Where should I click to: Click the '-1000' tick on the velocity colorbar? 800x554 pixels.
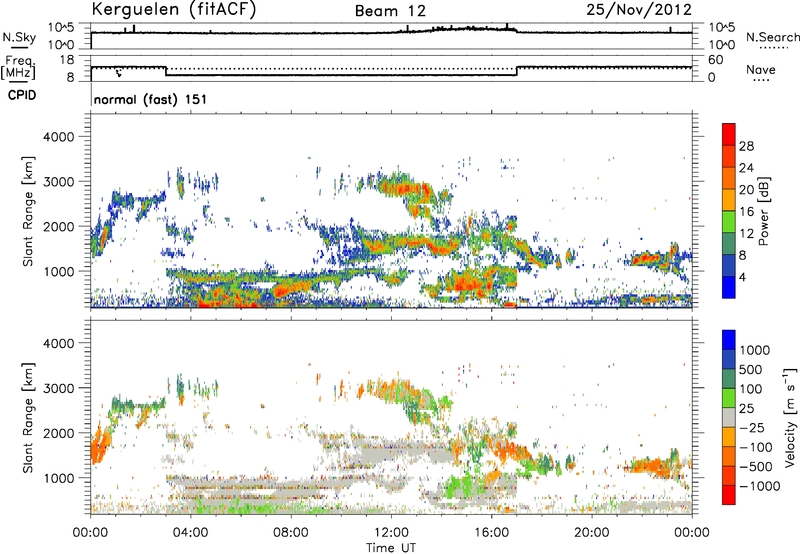[x=759, y=486]
